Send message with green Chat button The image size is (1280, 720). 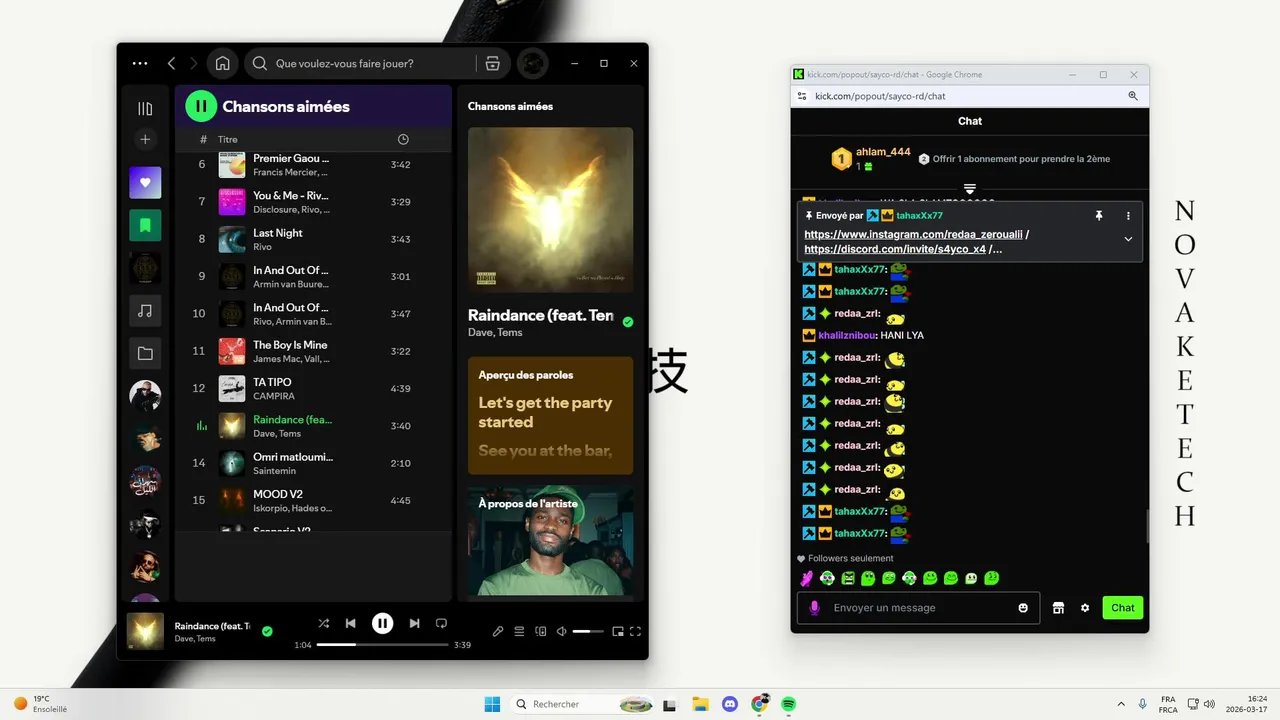(1123, 608)
